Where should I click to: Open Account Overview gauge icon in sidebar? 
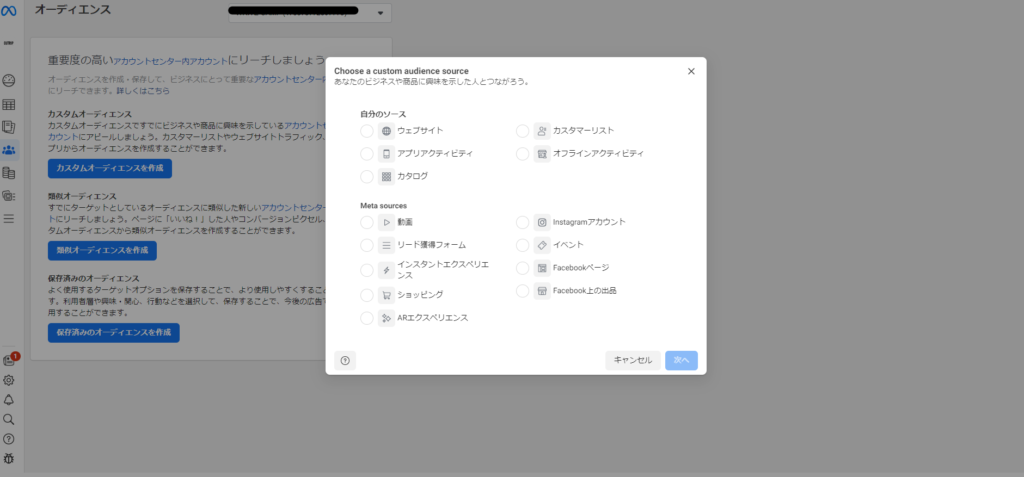coord(9,80)
